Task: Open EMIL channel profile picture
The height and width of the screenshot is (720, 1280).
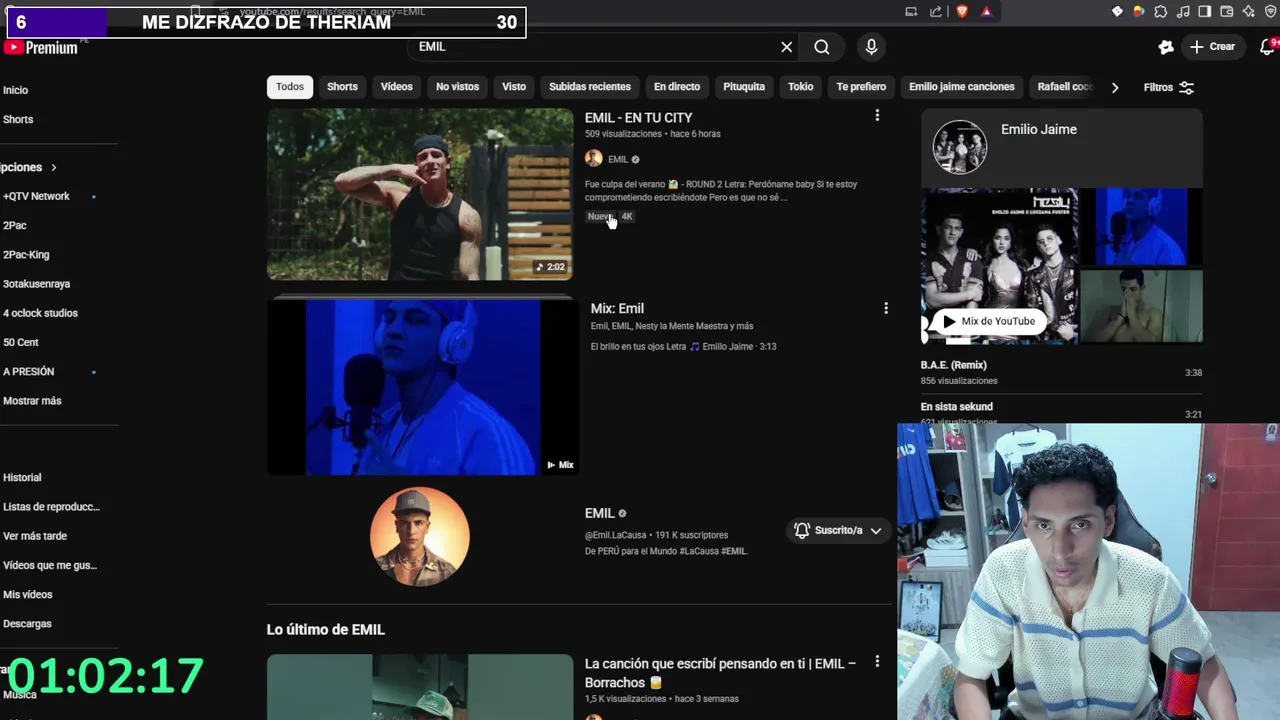Action: point(420,537)
